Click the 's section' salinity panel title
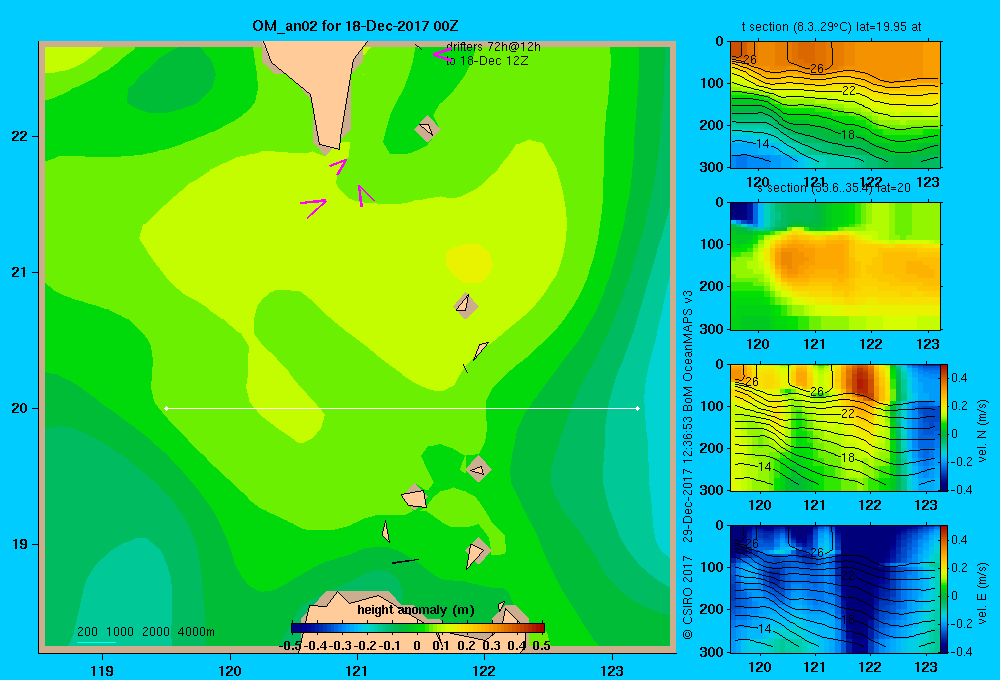Viewport: 1000px width, 680px height. coord(834,188)
